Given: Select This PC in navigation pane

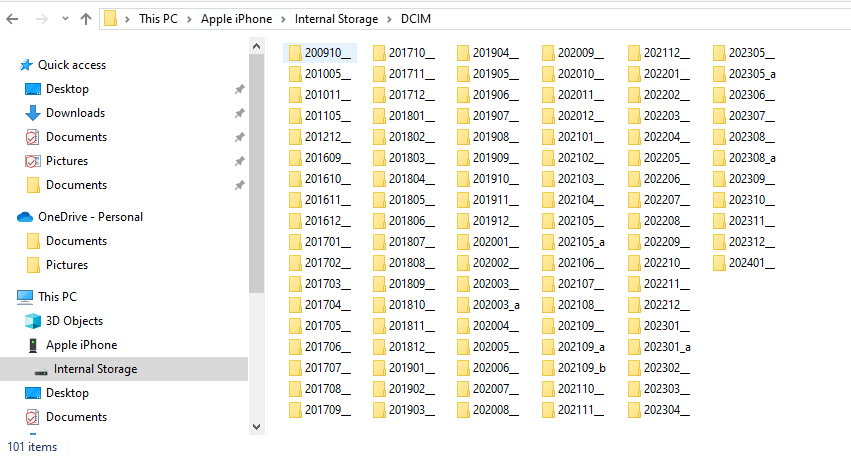Looking at the screenshot, I should (x=56, y=297).
